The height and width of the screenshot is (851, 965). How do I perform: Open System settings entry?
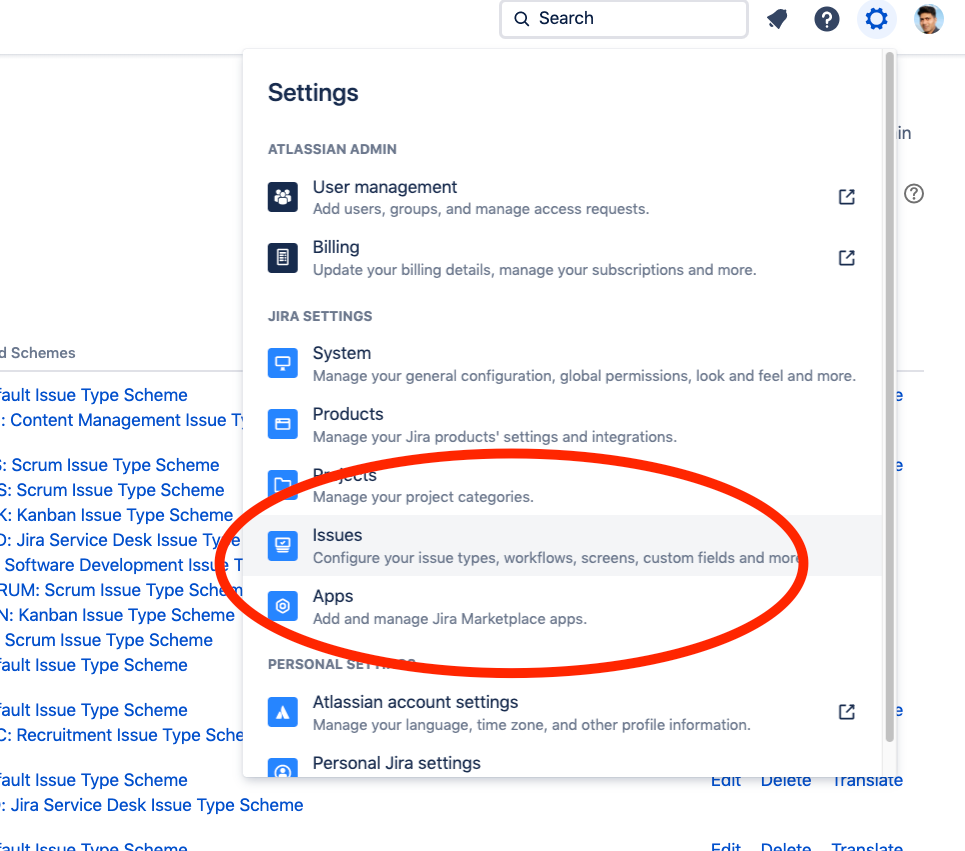tap(563, 363)
